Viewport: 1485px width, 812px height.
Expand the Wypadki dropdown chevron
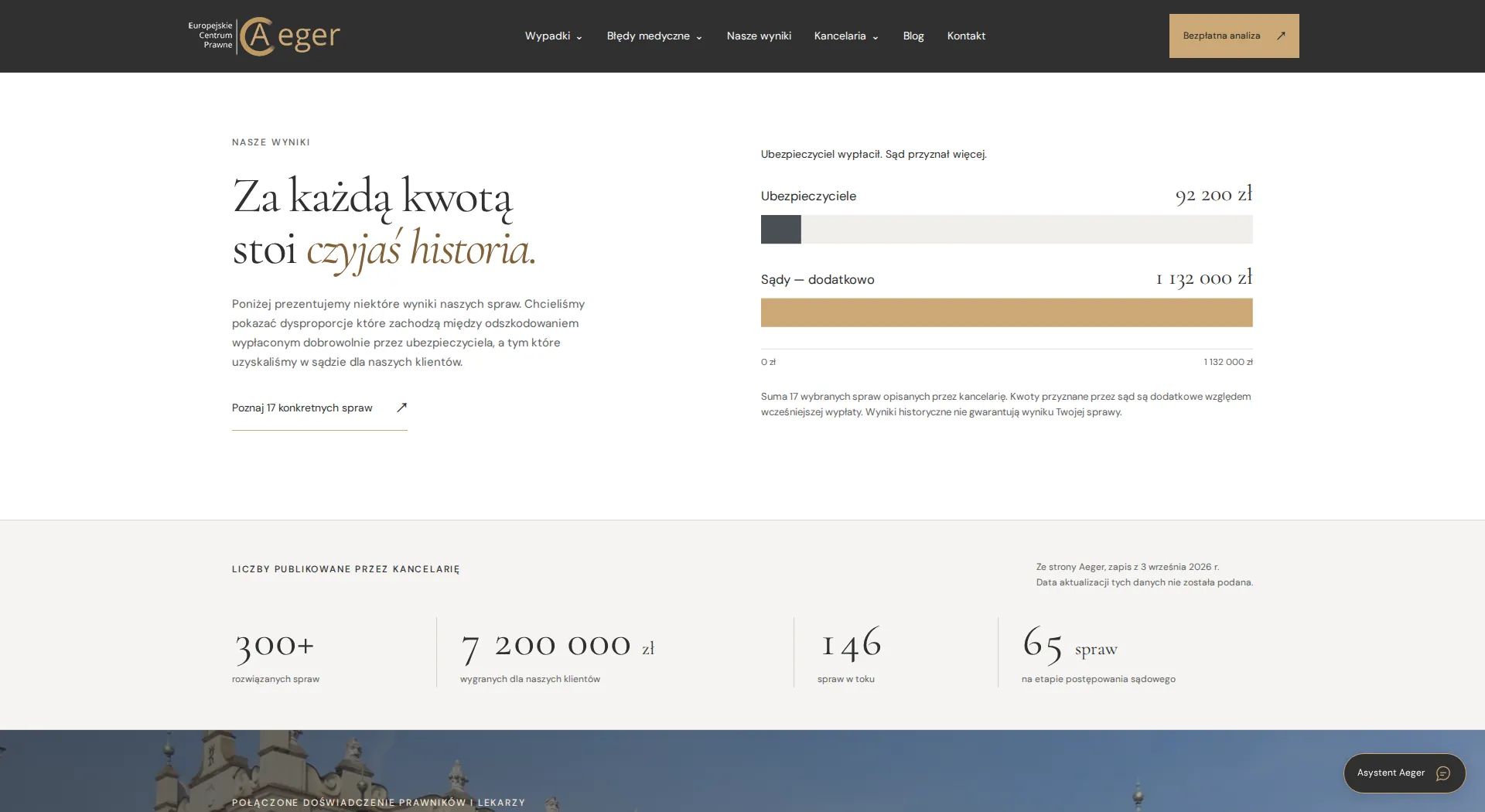click(579, 37)
